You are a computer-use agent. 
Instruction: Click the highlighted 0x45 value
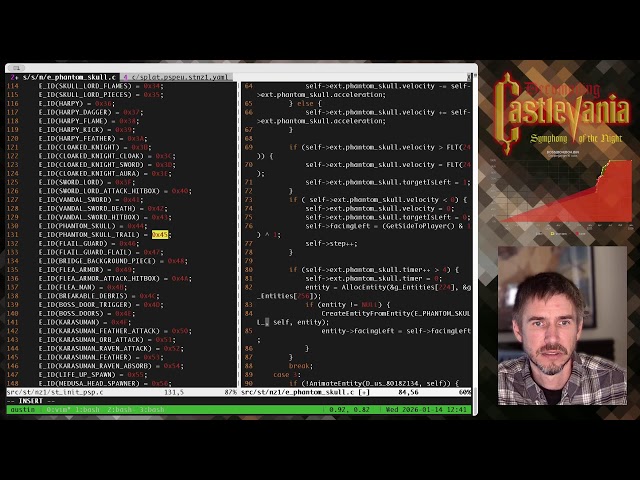pyautogui.click(x=160, y=235)
